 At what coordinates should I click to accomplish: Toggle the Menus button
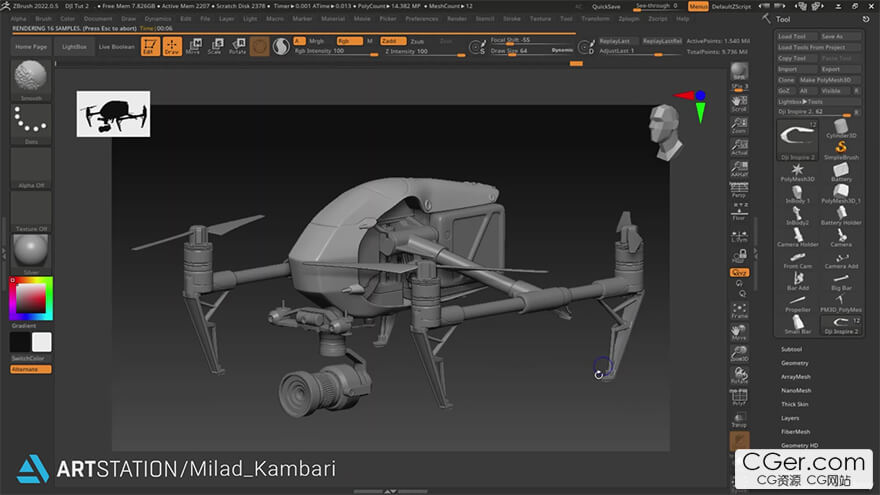coord(698,6)
